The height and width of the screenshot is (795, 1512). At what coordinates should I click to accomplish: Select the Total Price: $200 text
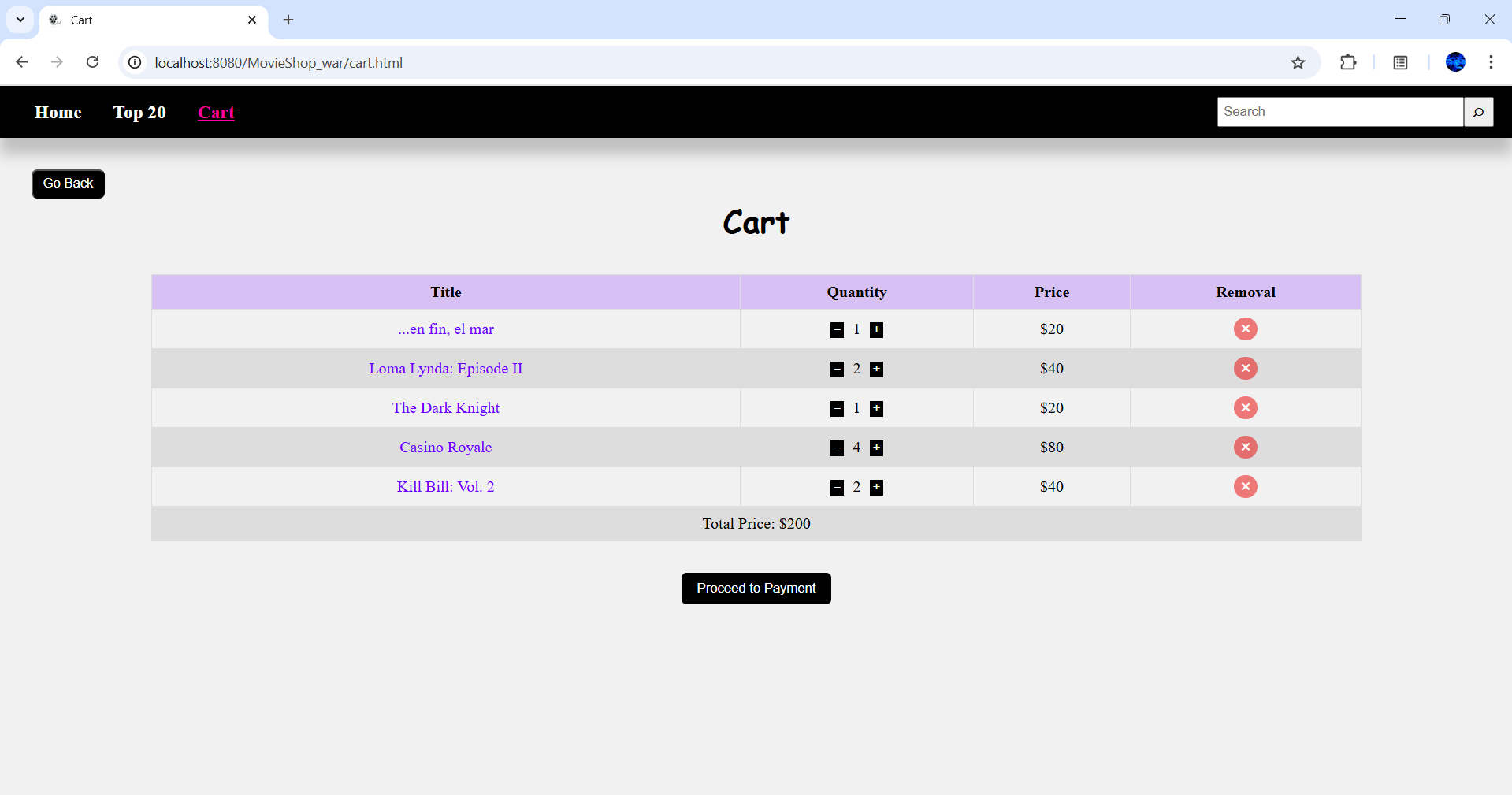click(756, 524)
